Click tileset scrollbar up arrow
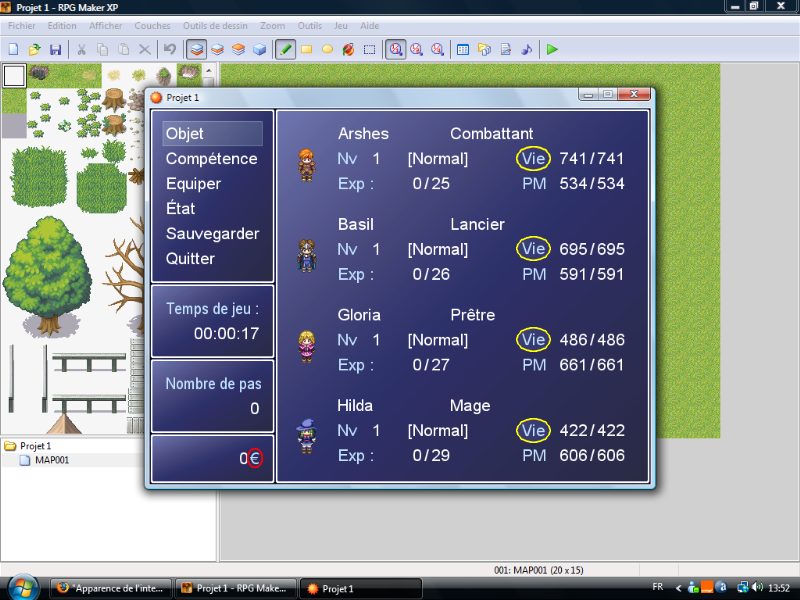This screenshot has width=800, height=600. [209, 70]
